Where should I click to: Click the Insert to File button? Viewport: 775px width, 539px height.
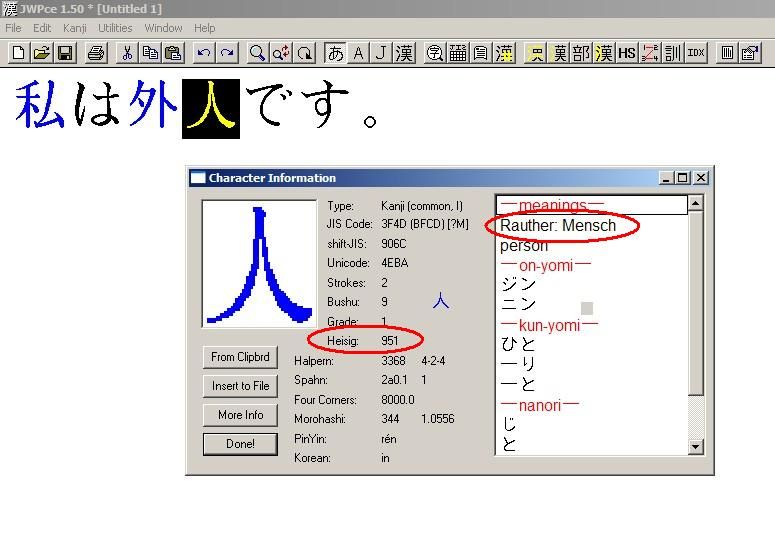coord(240,386)
